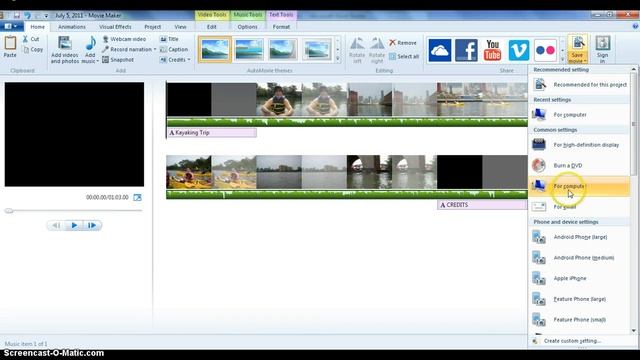640x360 pixels.
Task: Click Create custom setting link
Action: coord(572,341)
